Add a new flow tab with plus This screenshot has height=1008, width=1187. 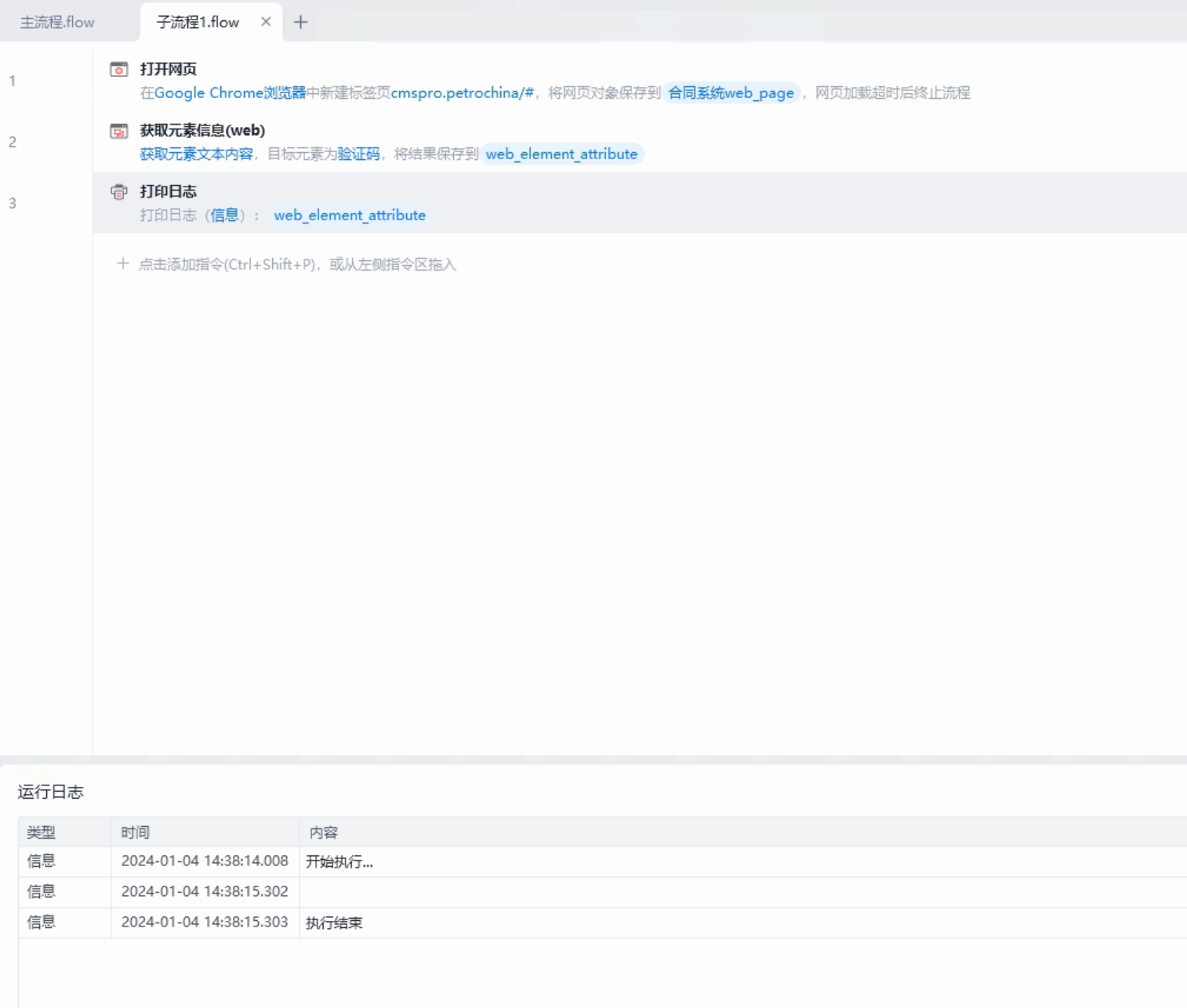[301, 22]
